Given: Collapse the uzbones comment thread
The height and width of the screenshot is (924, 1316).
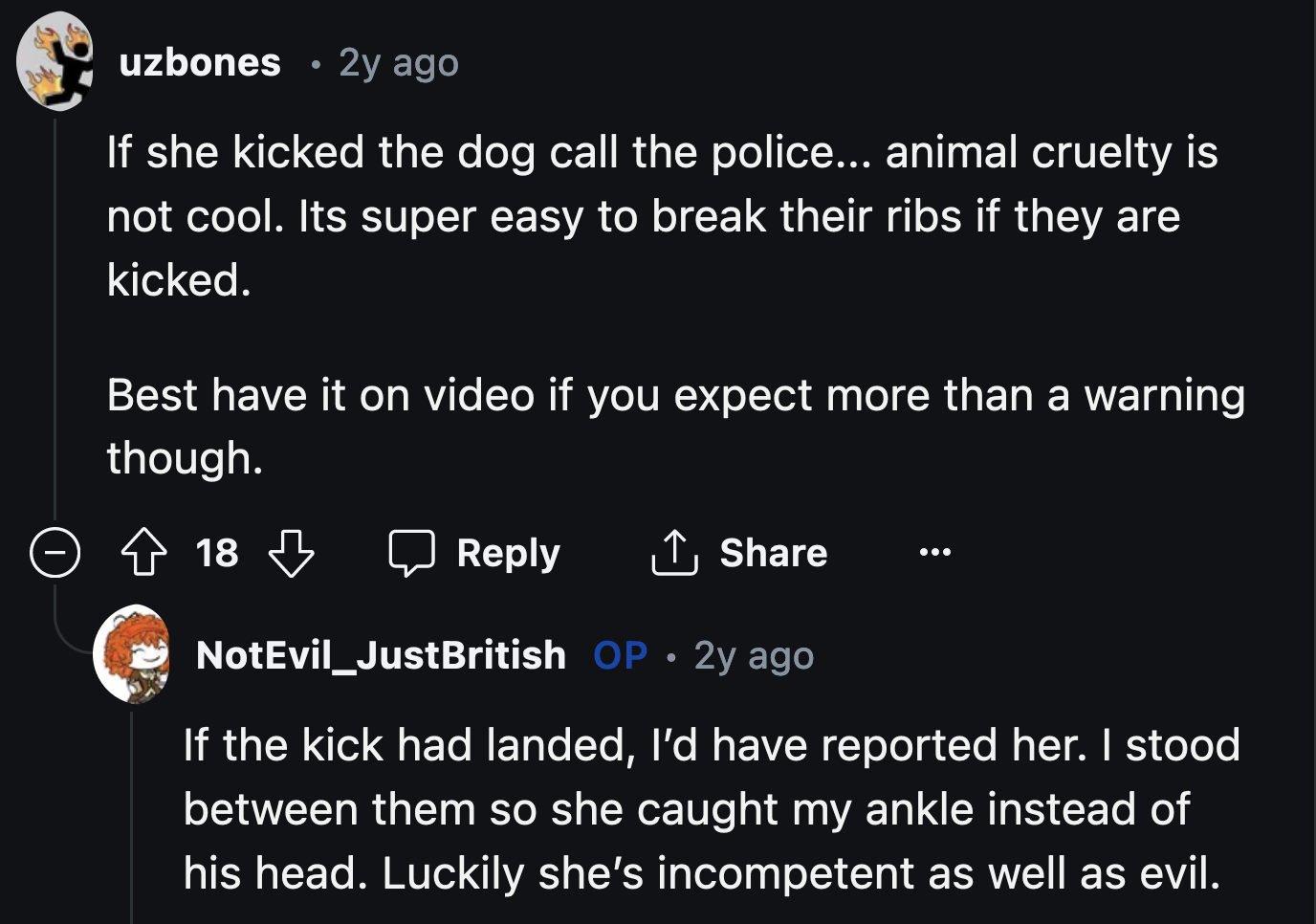Looking at the screenshot, I should coord(55,553).
